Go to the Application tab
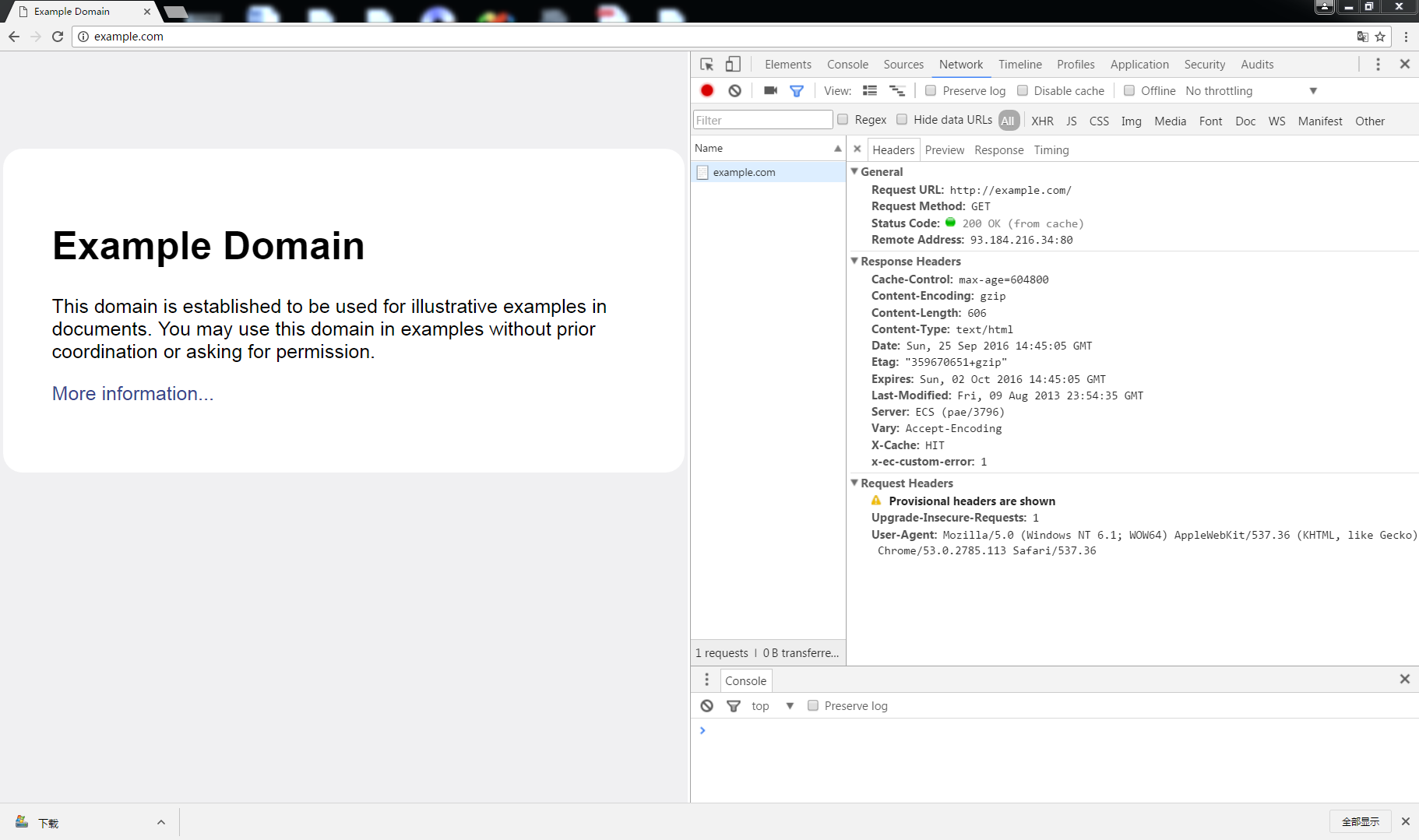 [1139, 65]
